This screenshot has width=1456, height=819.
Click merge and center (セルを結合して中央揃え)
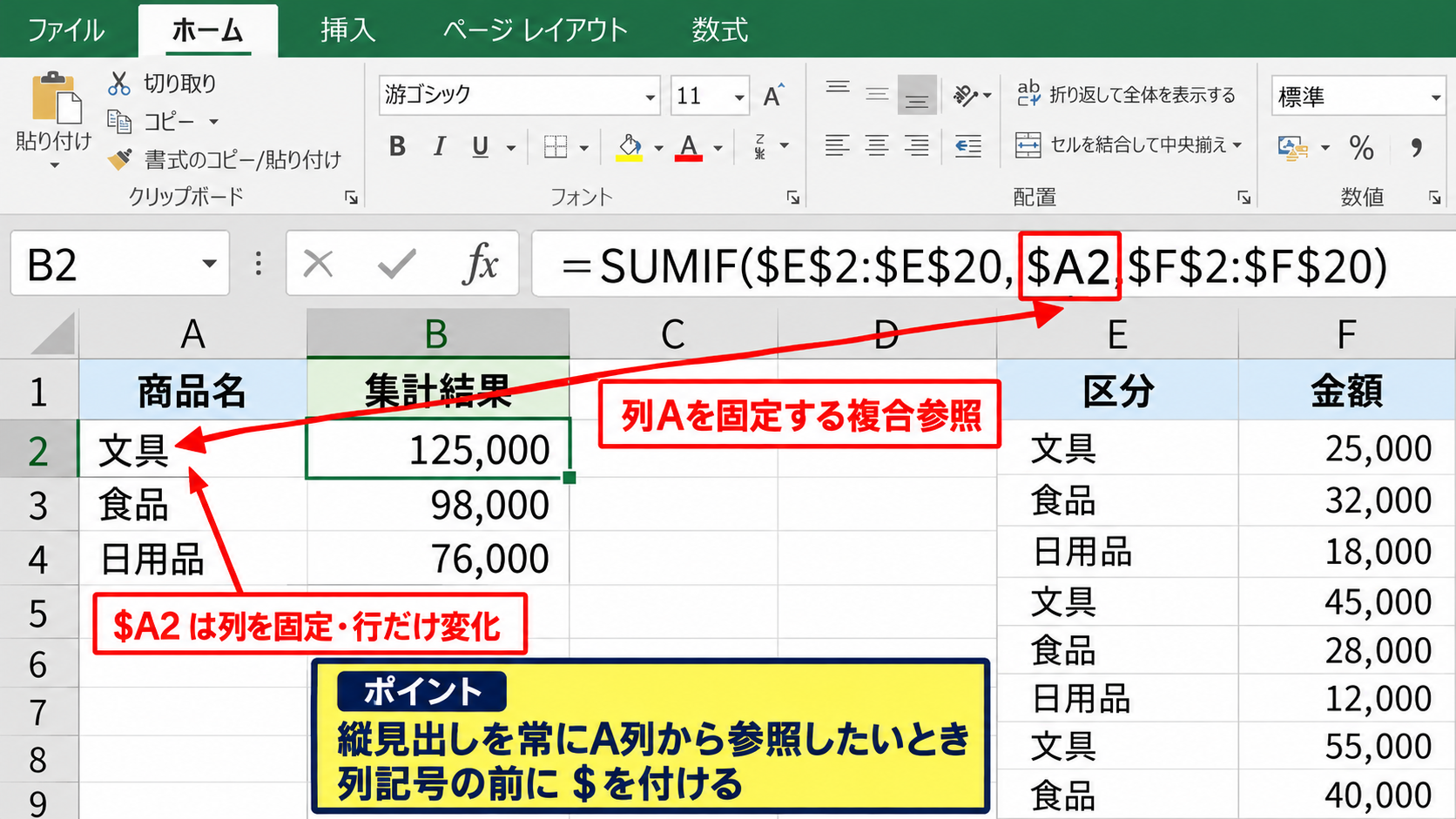[1120, 144]
